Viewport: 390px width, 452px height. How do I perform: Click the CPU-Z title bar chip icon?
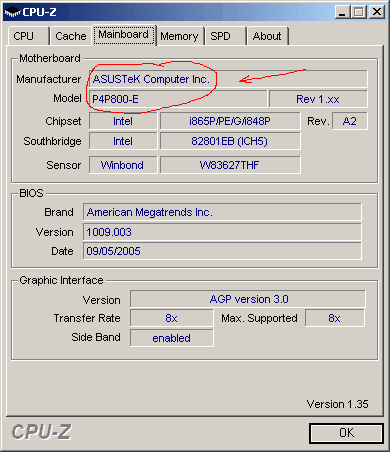[13, 12]
